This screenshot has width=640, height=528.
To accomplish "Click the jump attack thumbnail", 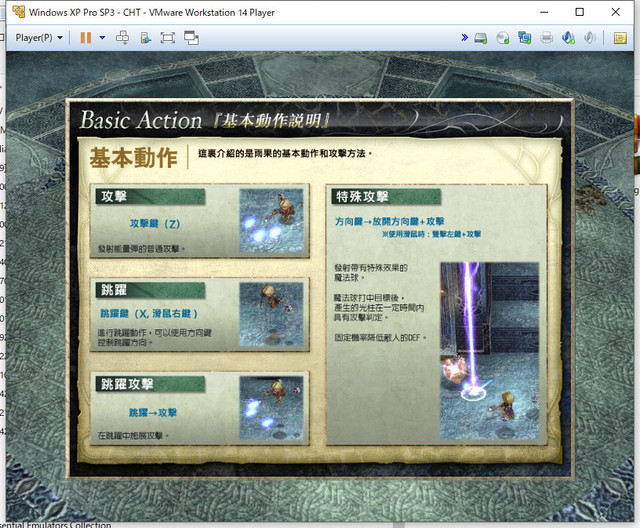I will 271,408.
